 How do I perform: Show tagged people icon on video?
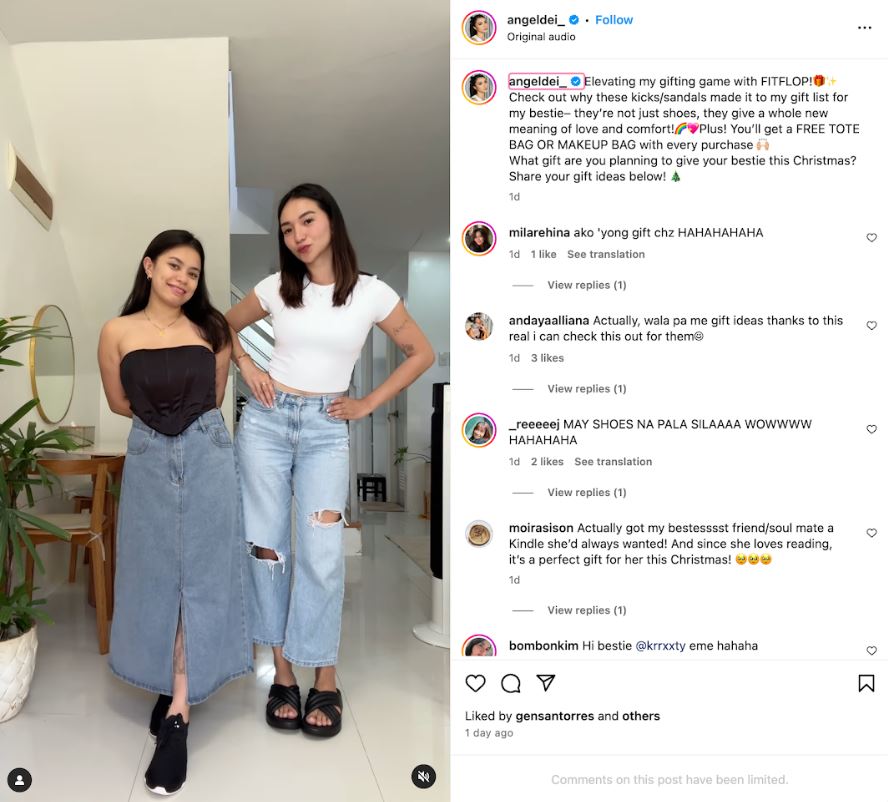(x=19, y=780)
